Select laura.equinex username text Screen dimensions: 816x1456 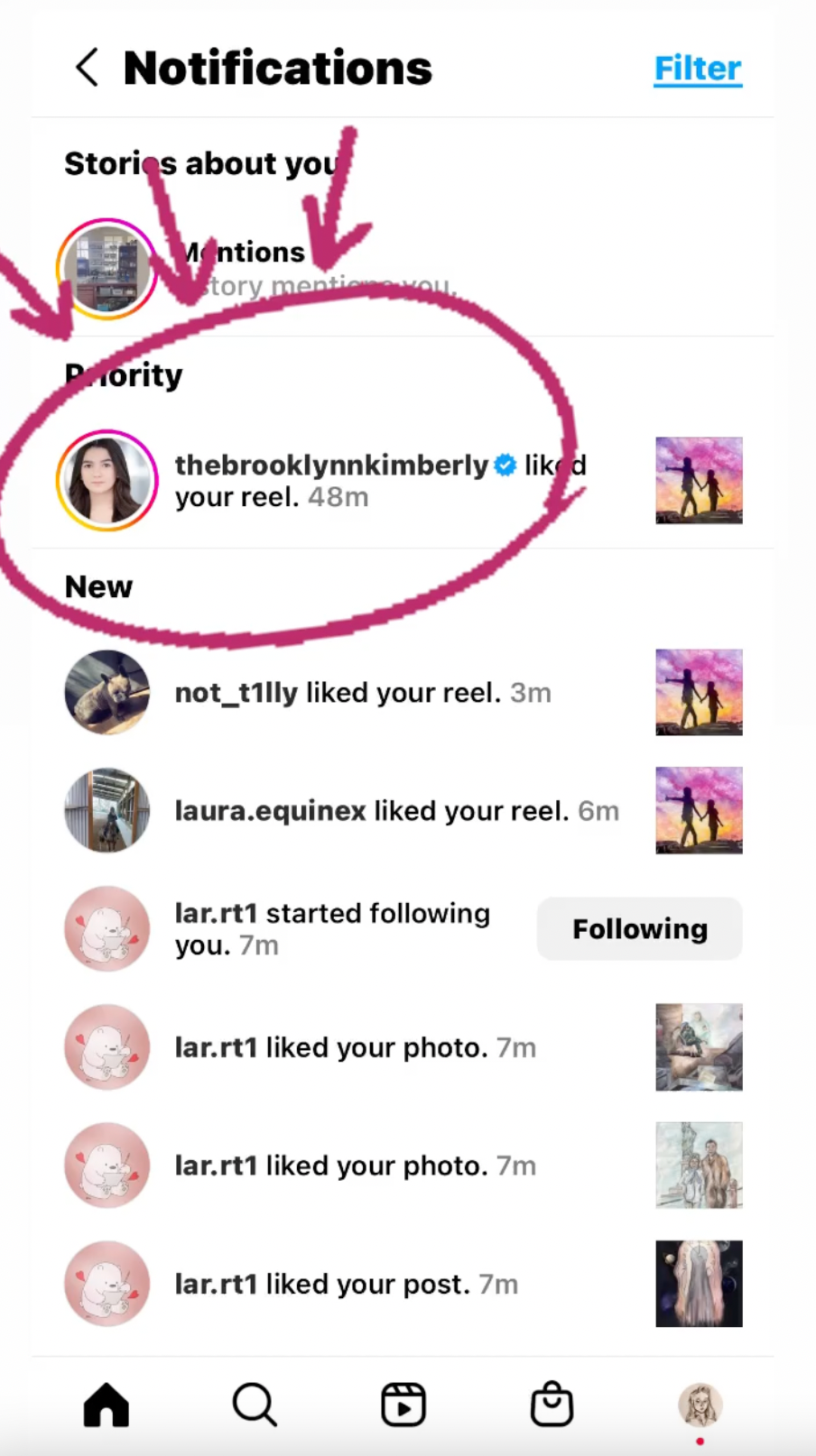pos(271,811)
